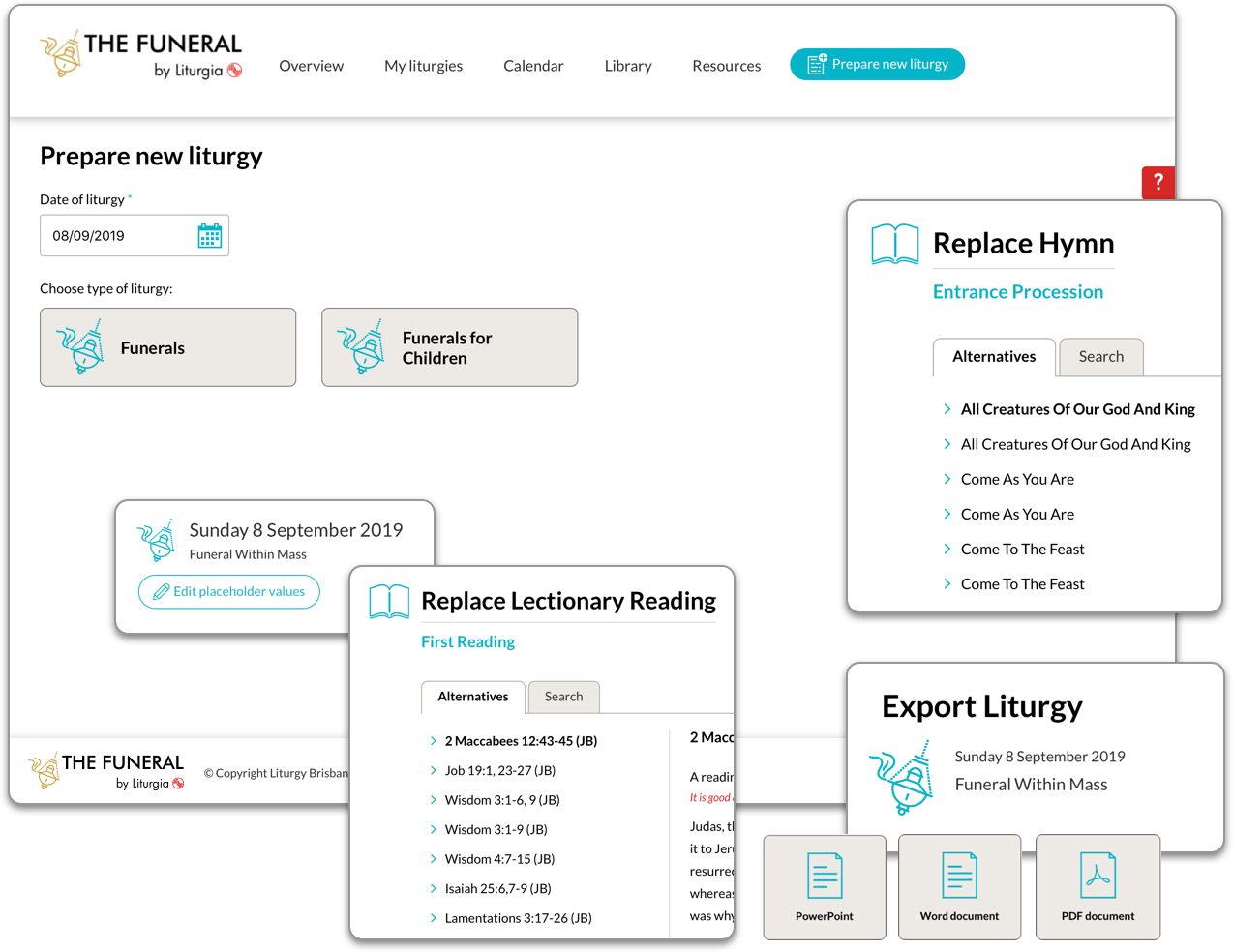Click the red question mark help icon
This screenshot has height=952, width=1233.
(1158, 182)
